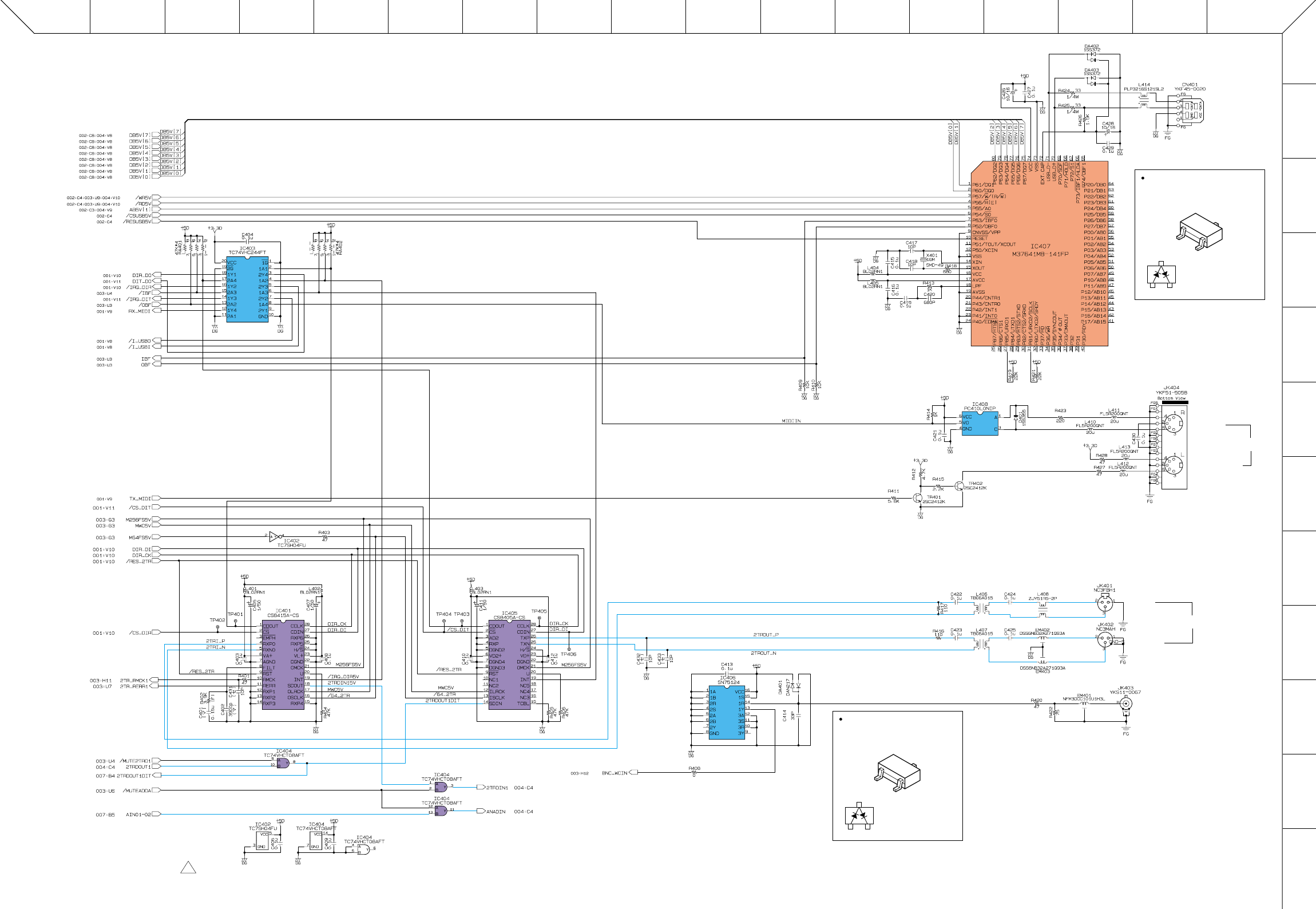Click the AND gate outputting ANADIN
The image size is (1316, 909).
pos(441,811)
